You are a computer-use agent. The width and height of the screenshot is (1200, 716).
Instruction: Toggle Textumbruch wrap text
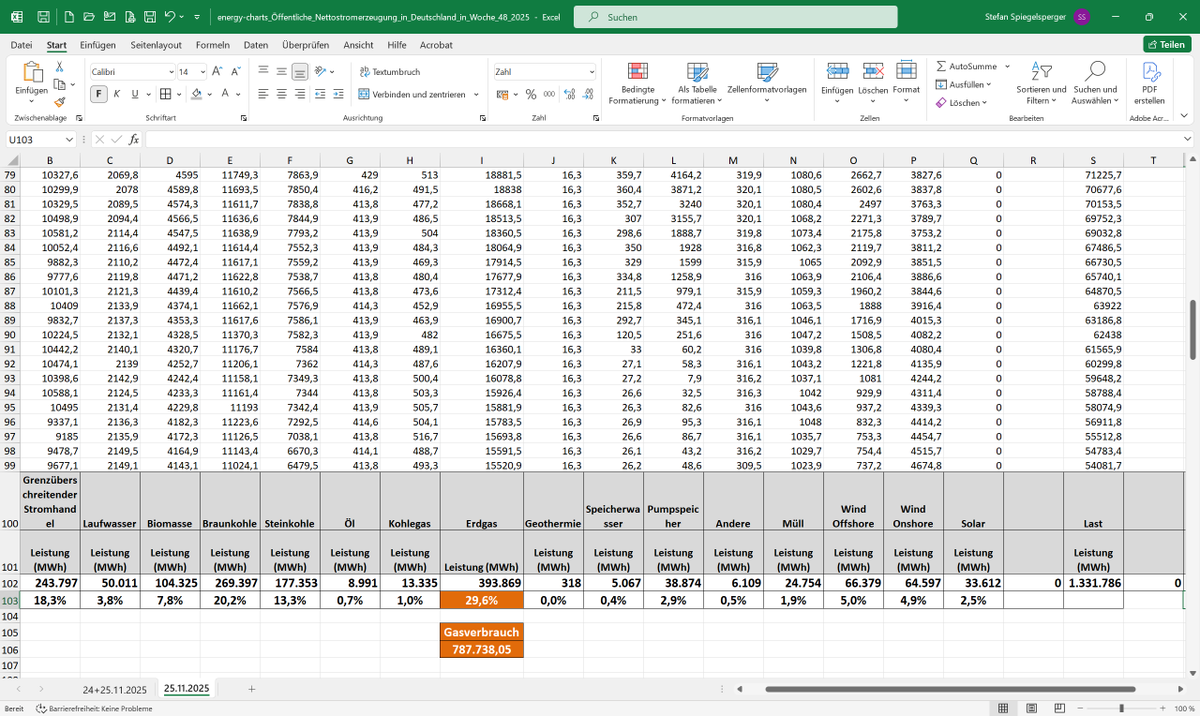pyautogui.click(x=389, y=72)
